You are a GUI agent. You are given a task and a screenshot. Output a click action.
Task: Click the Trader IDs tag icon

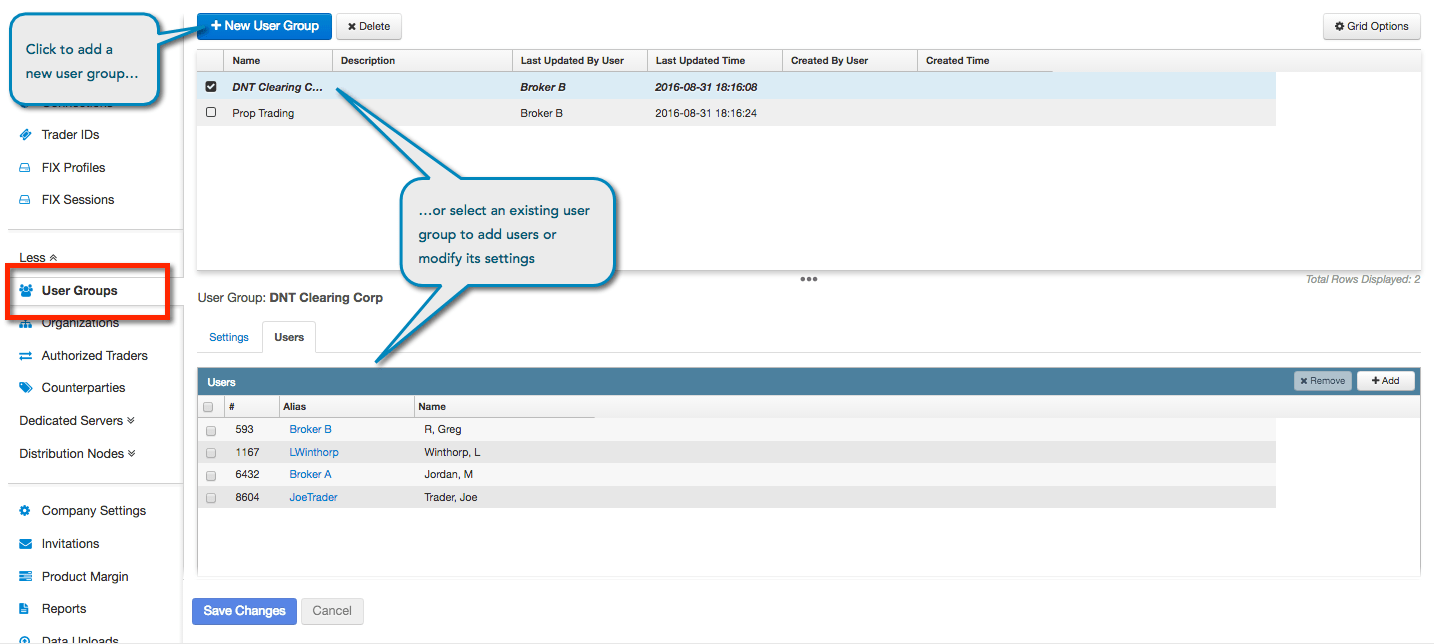pos(25,135)
